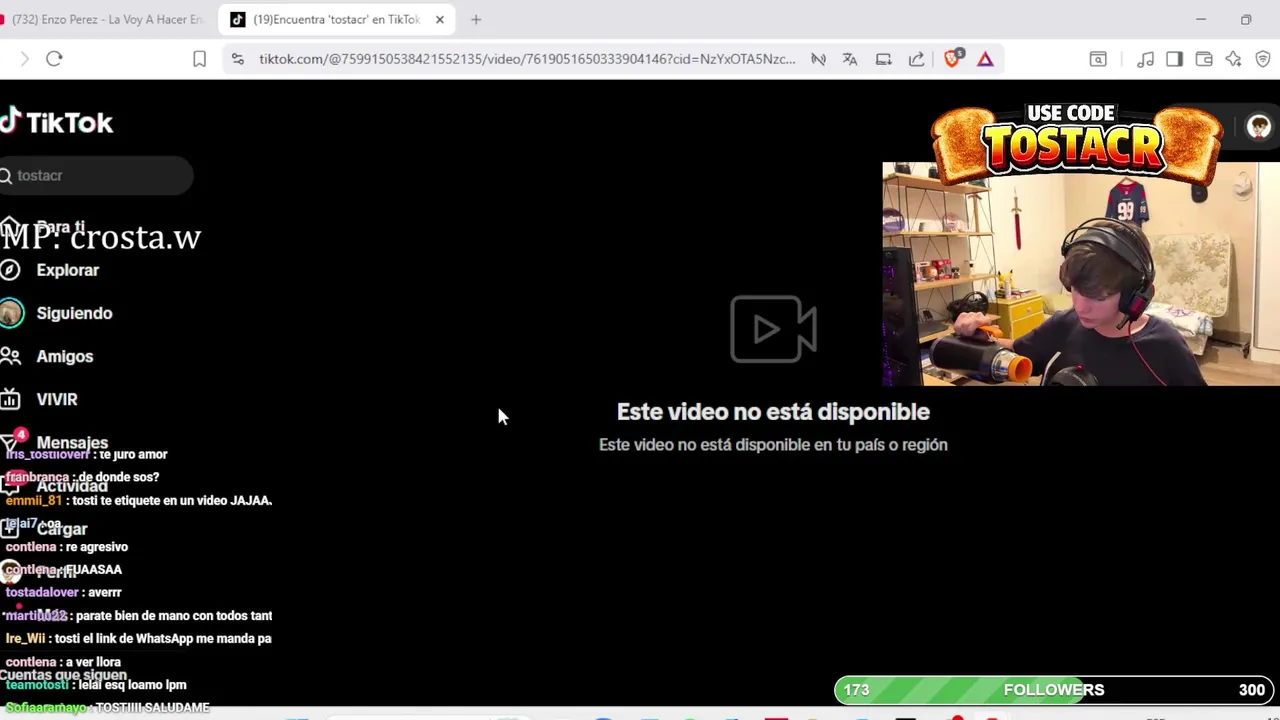Open Brave Rewards triangle icon
This screenshot has height=720, width=1280.
click(985, 59)
